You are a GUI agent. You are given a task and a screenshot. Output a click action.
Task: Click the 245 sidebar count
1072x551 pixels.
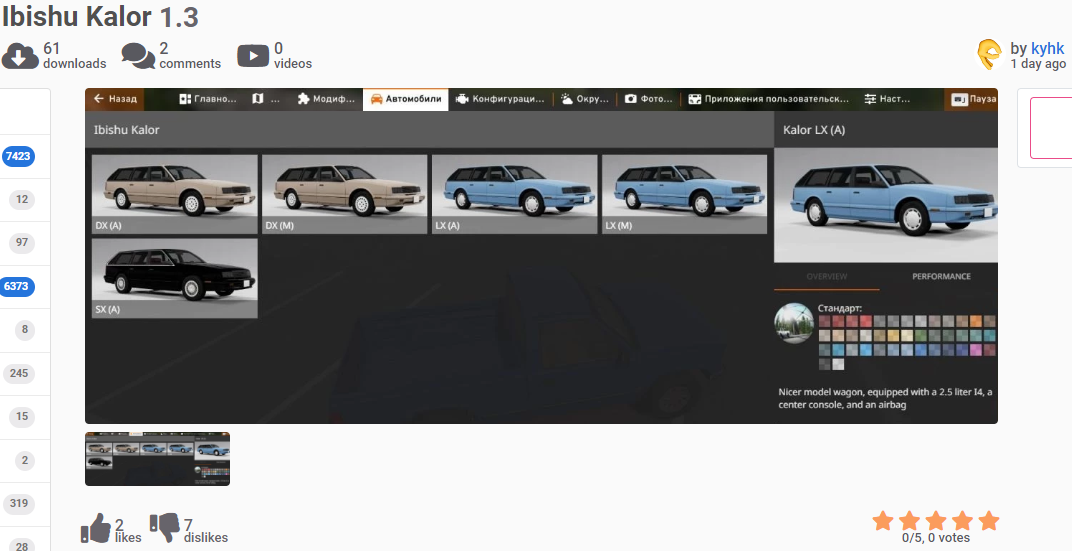[x=19, y=373]
